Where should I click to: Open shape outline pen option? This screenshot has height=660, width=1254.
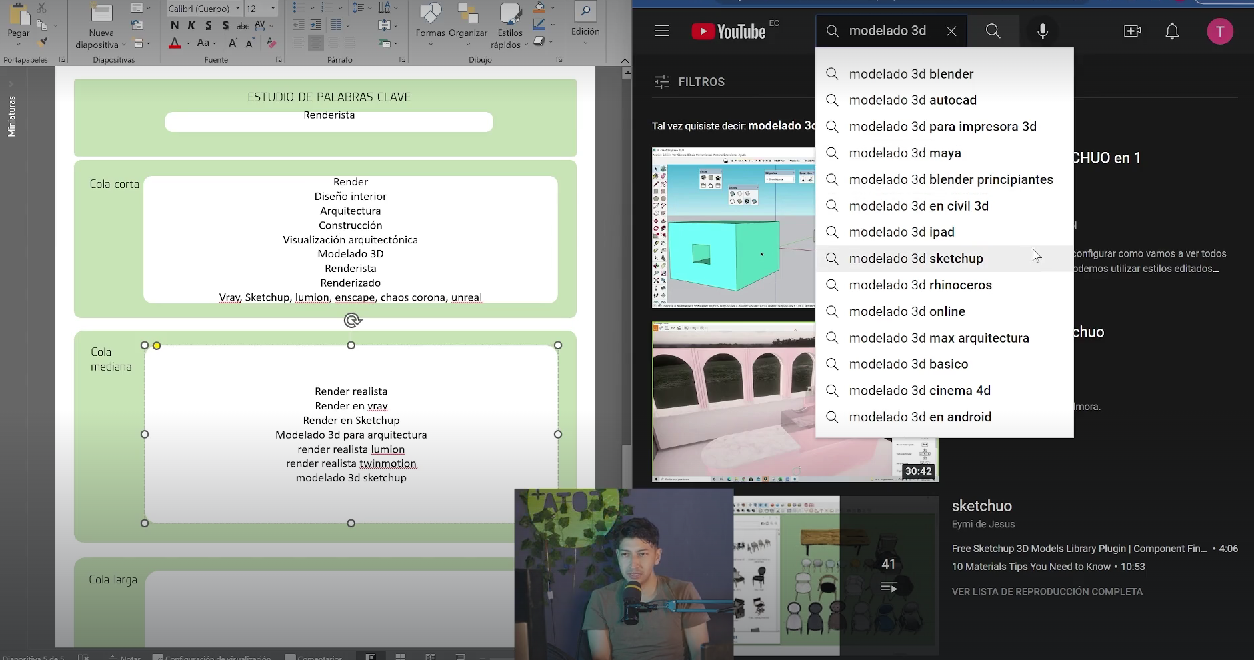coord(541,24)
